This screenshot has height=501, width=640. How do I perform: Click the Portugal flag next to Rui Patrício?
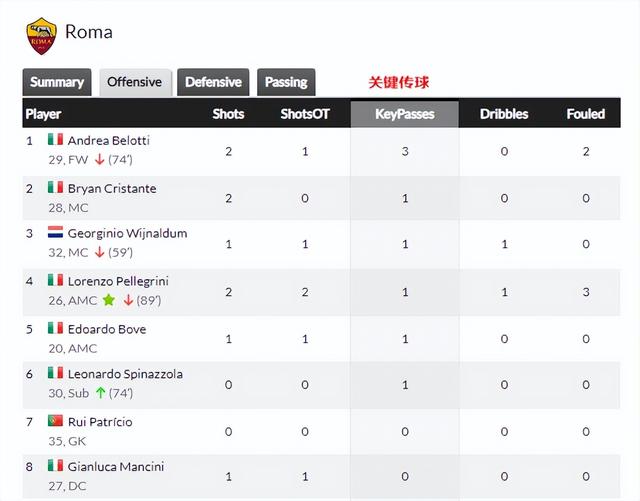[56, 421]
